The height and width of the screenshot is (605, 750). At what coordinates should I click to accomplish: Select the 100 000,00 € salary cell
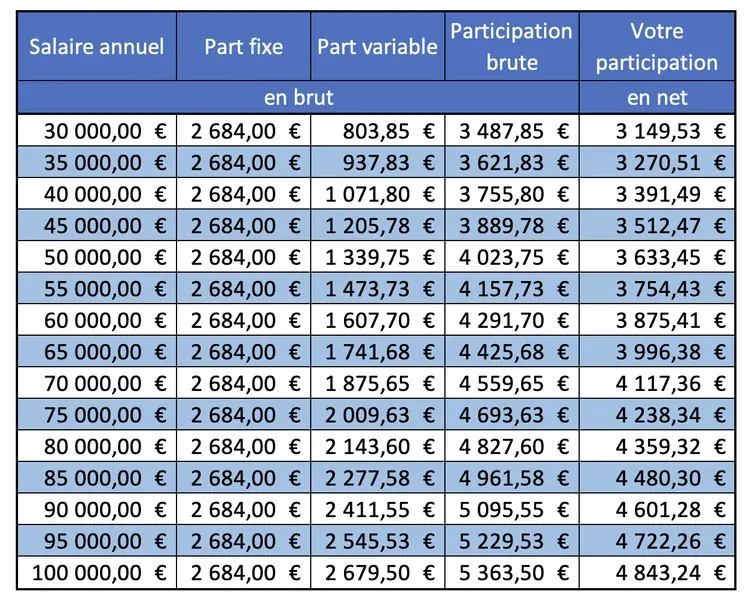tap(96, 574)
